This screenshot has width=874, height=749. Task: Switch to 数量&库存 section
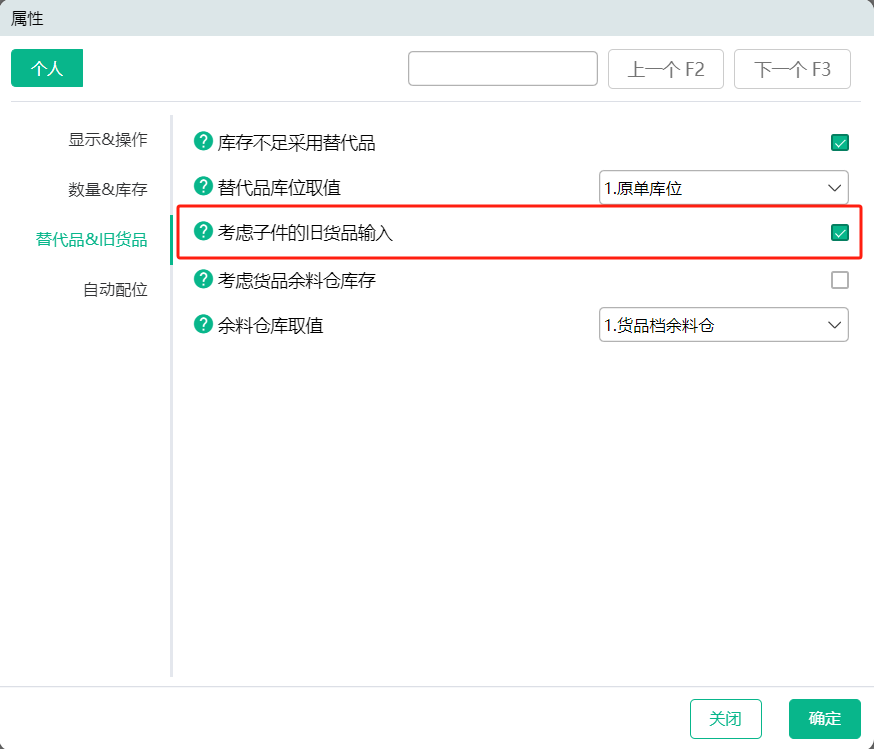108,189
